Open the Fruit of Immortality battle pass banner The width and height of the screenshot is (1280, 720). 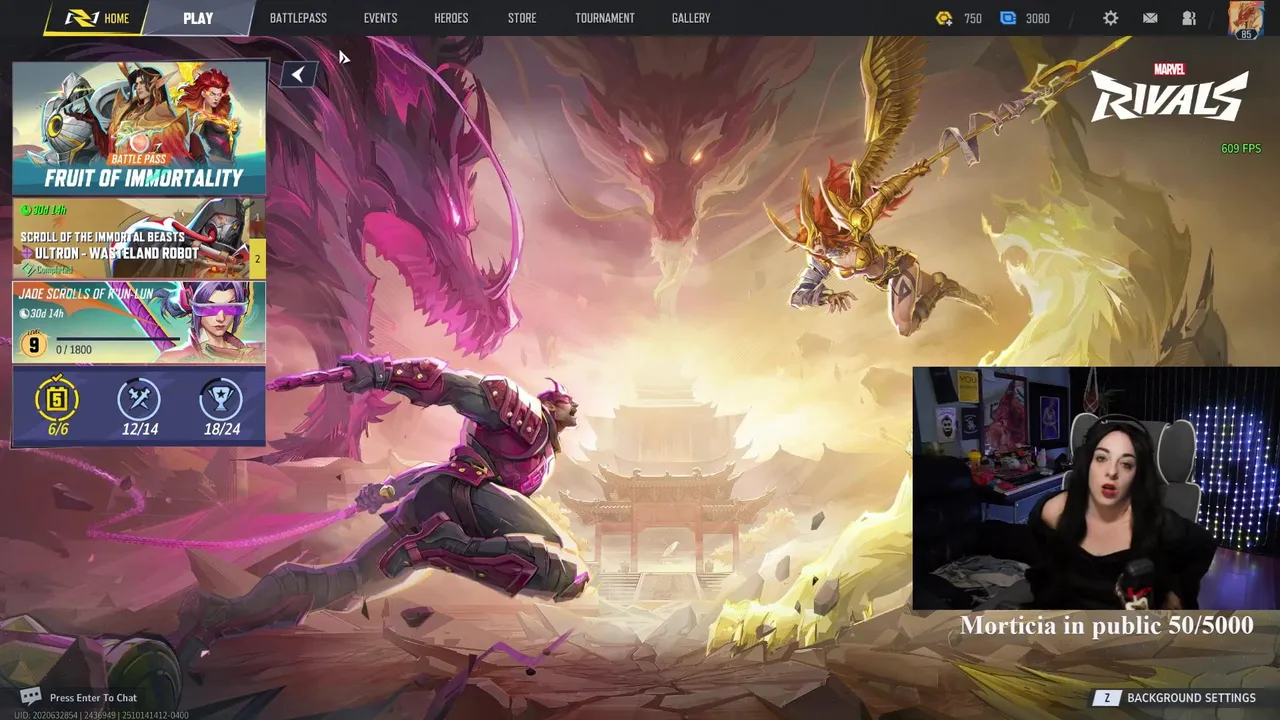139,127
